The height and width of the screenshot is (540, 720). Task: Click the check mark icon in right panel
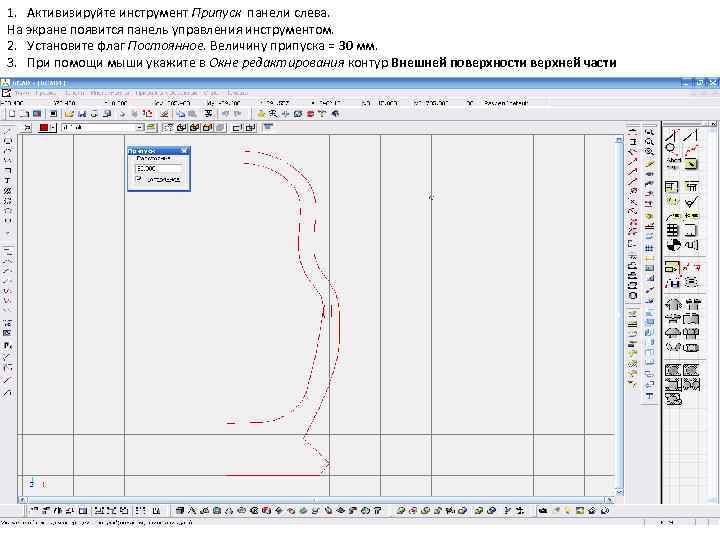click(x=691, y=201)
